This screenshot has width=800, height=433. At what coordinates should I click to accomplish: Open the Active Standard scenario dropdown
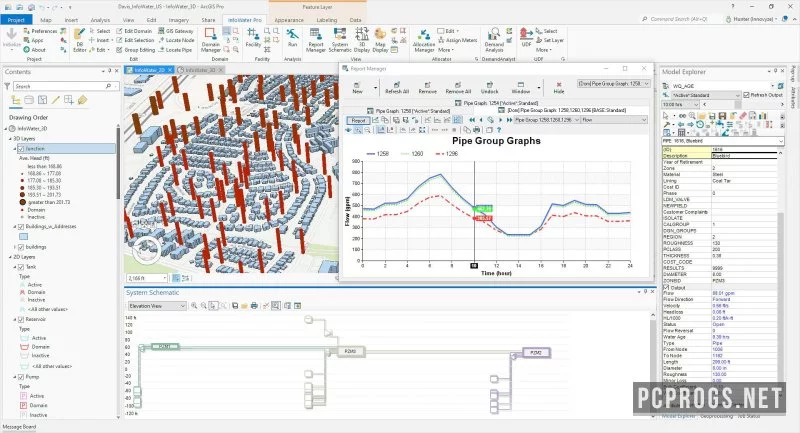tap(706, 95)
